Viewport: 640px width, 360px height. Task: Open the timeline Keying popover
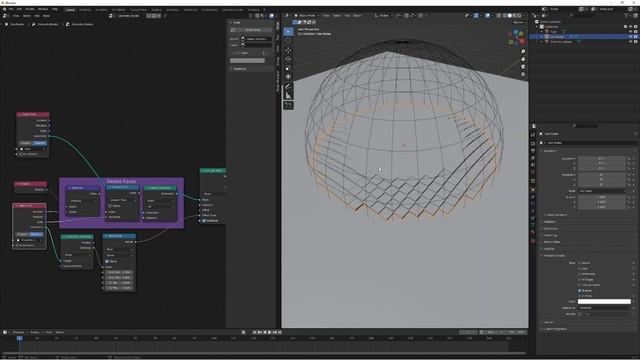(36, 332)
